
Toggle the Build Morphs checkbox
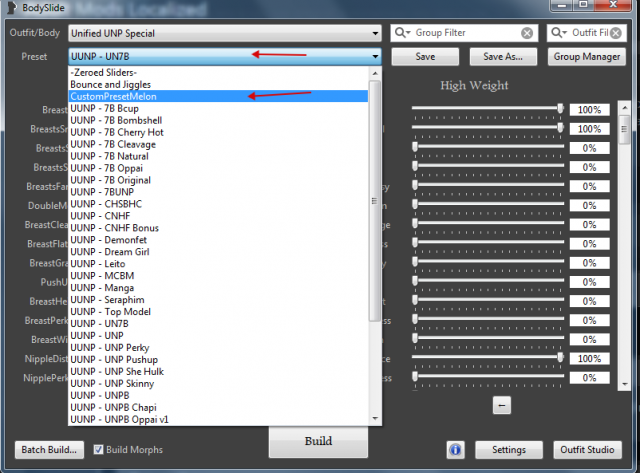(98, 449)
